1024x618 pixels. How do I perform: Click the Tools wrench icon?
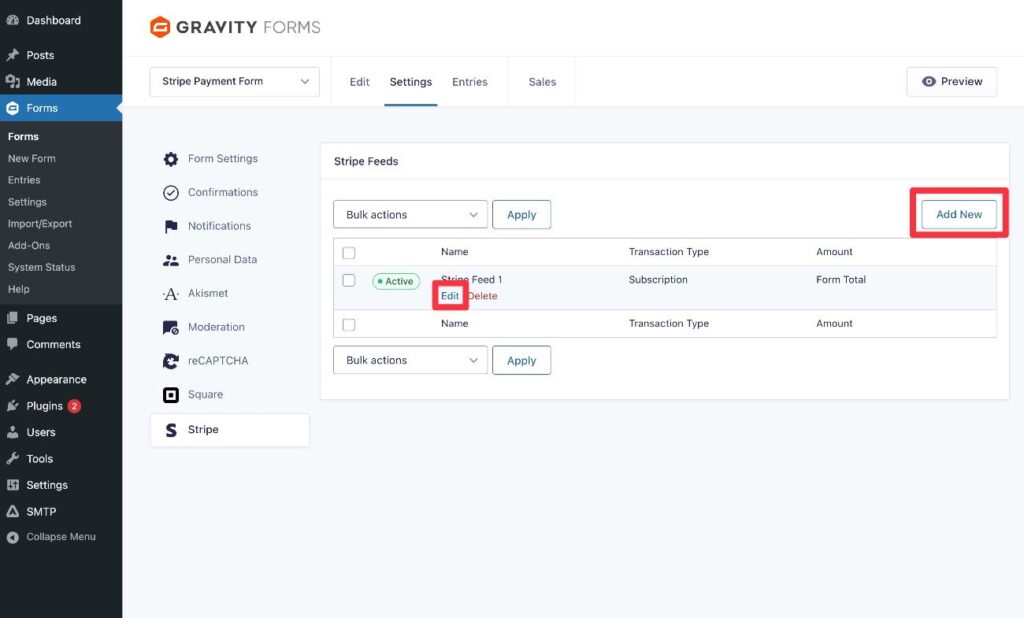(12, 459)
